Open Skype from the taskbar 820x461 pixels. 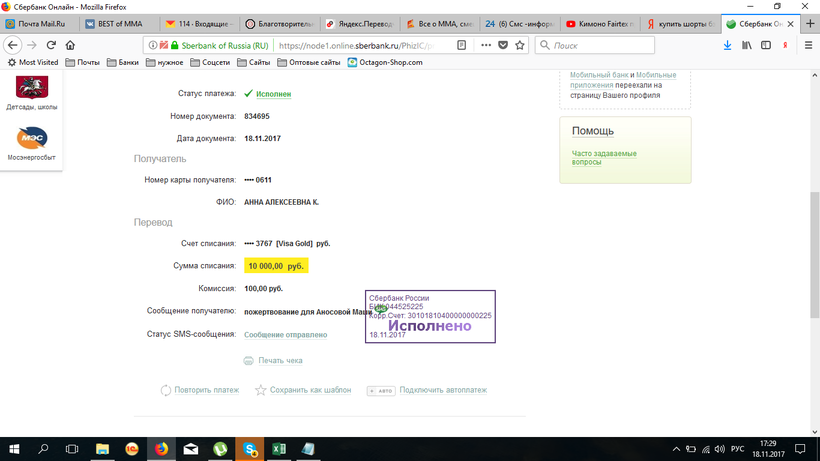[249, 449]
